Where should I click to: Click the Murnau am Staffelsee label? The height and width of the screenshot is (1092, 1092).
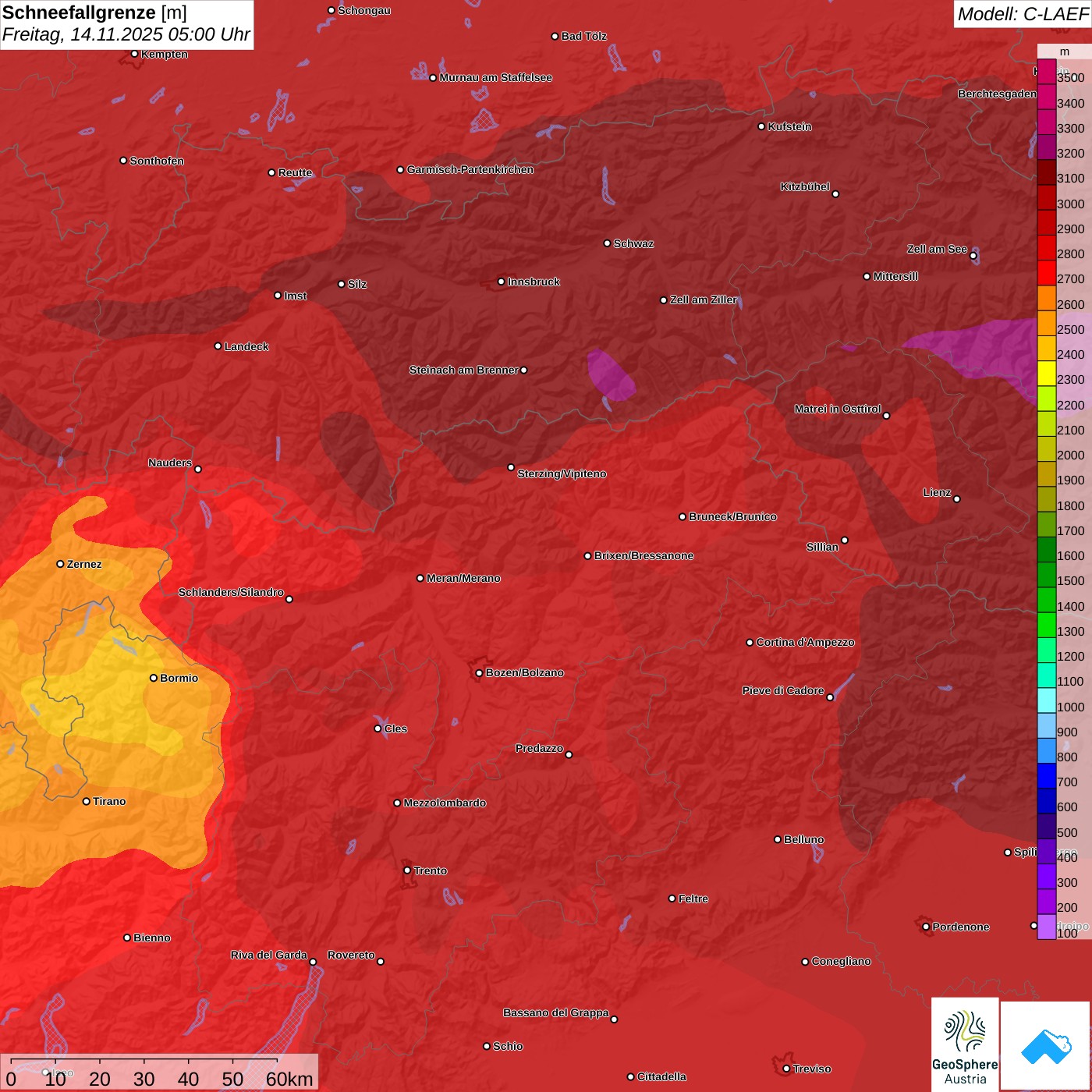[x=495, y=77]
